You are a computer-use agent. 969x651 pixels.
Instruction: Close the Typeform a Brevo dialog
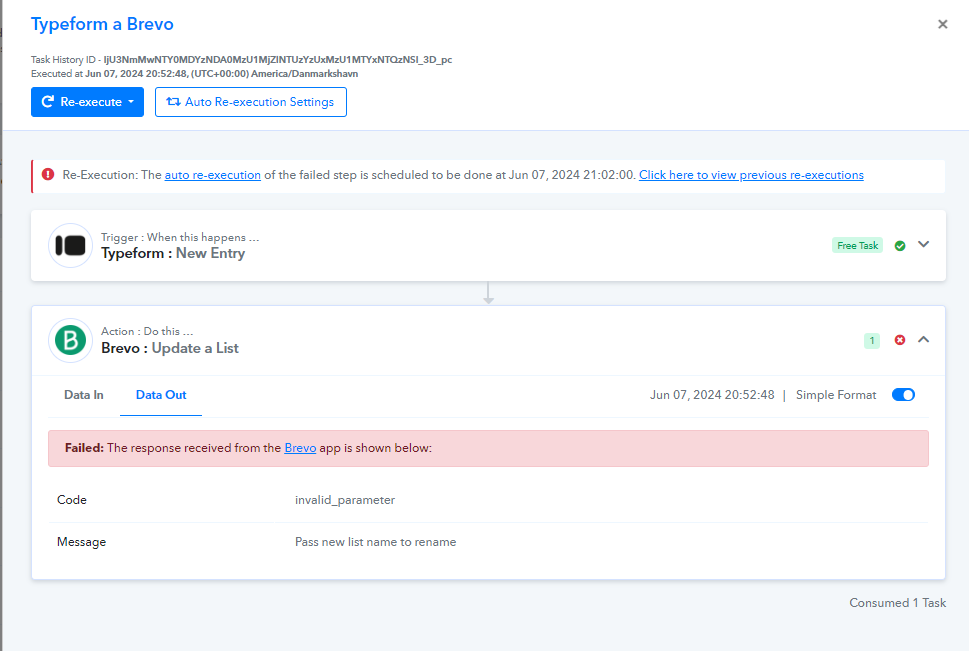pos(942,24)
